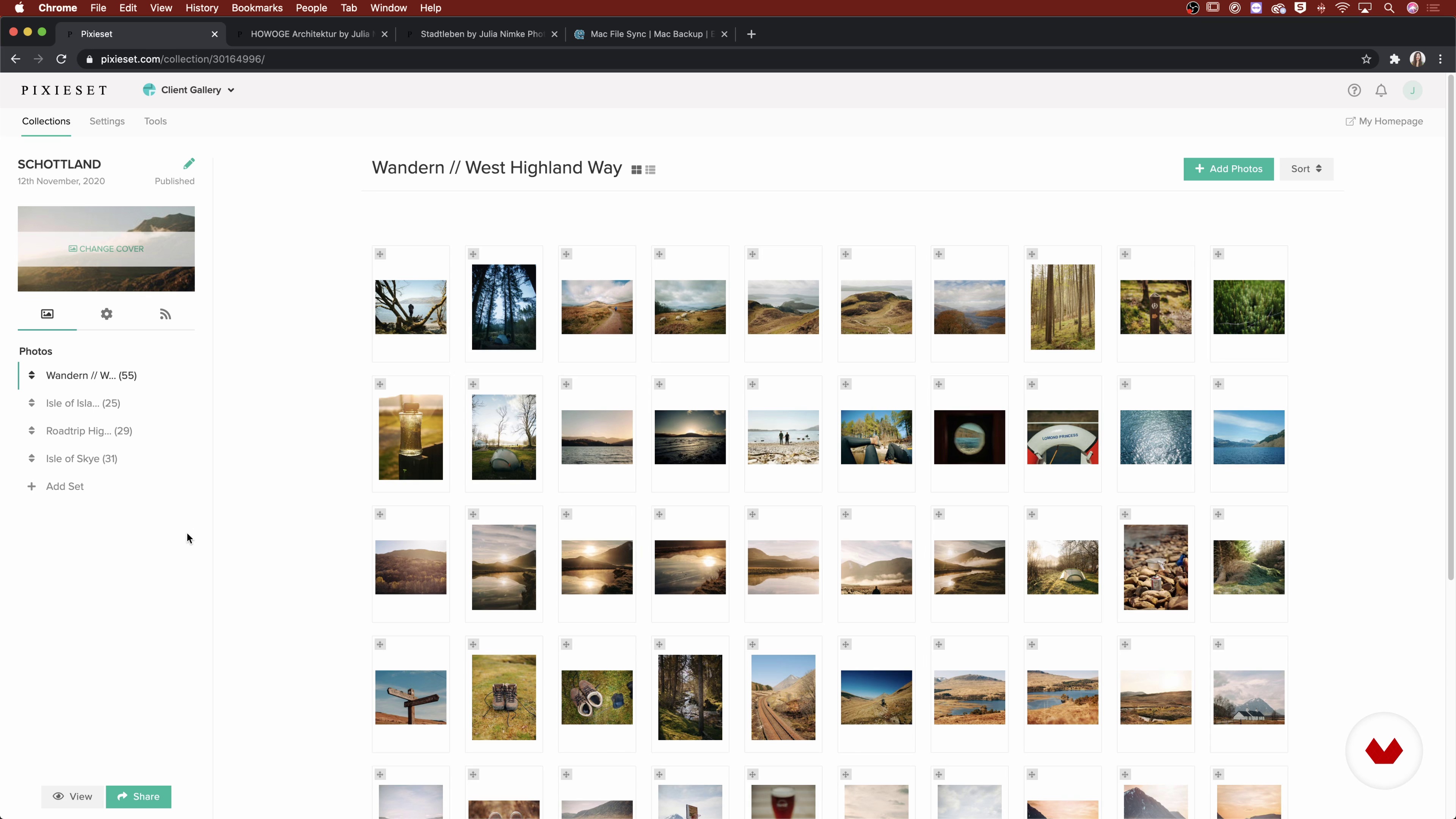This screenshot has height=819, width=1456.
Task: Select Isle of Skye (31) set
Action: pyautogui.click(x=82, y=459)
